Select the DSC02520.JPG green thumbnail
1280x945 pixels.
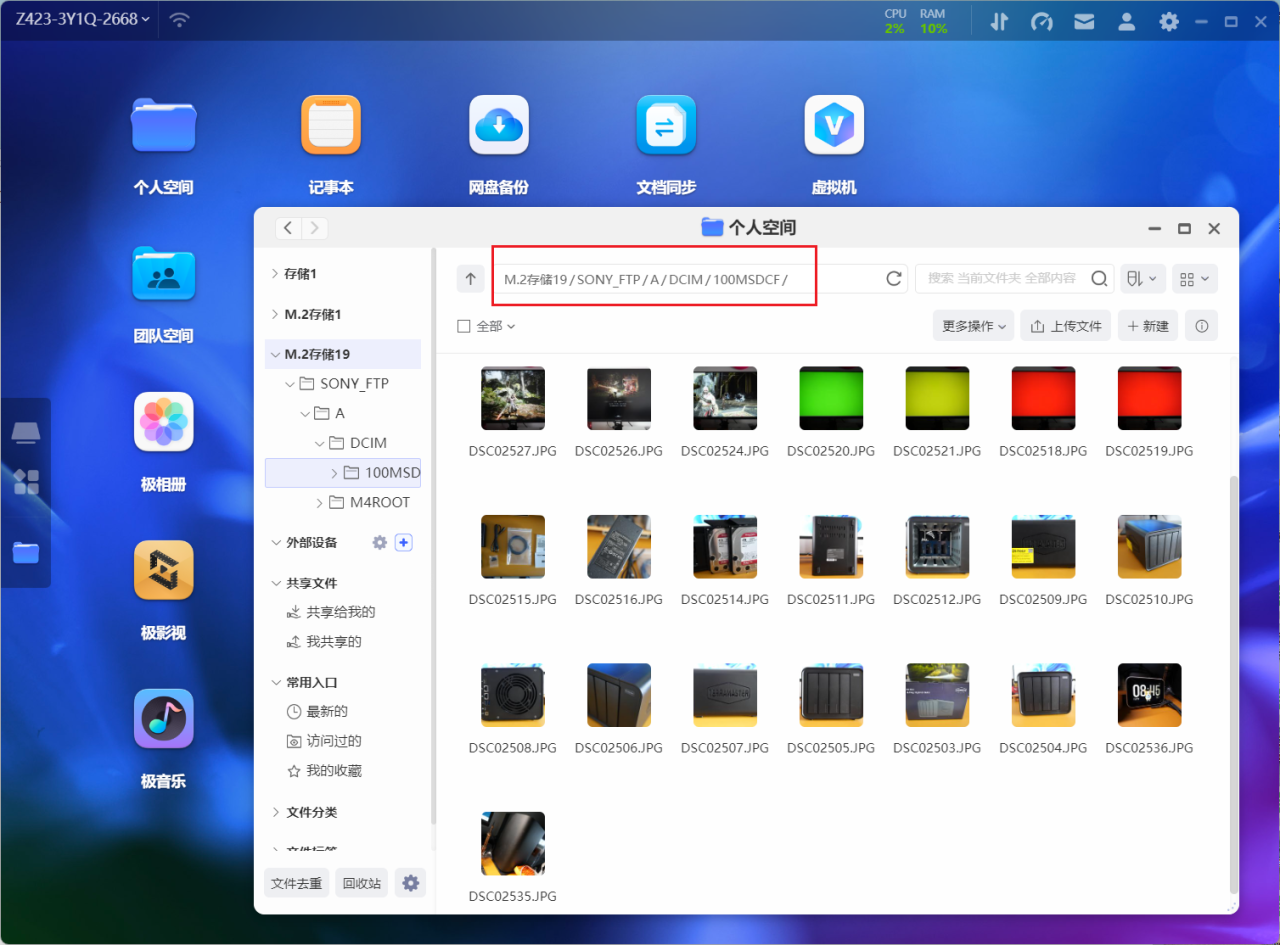click(x=831, y=398)
